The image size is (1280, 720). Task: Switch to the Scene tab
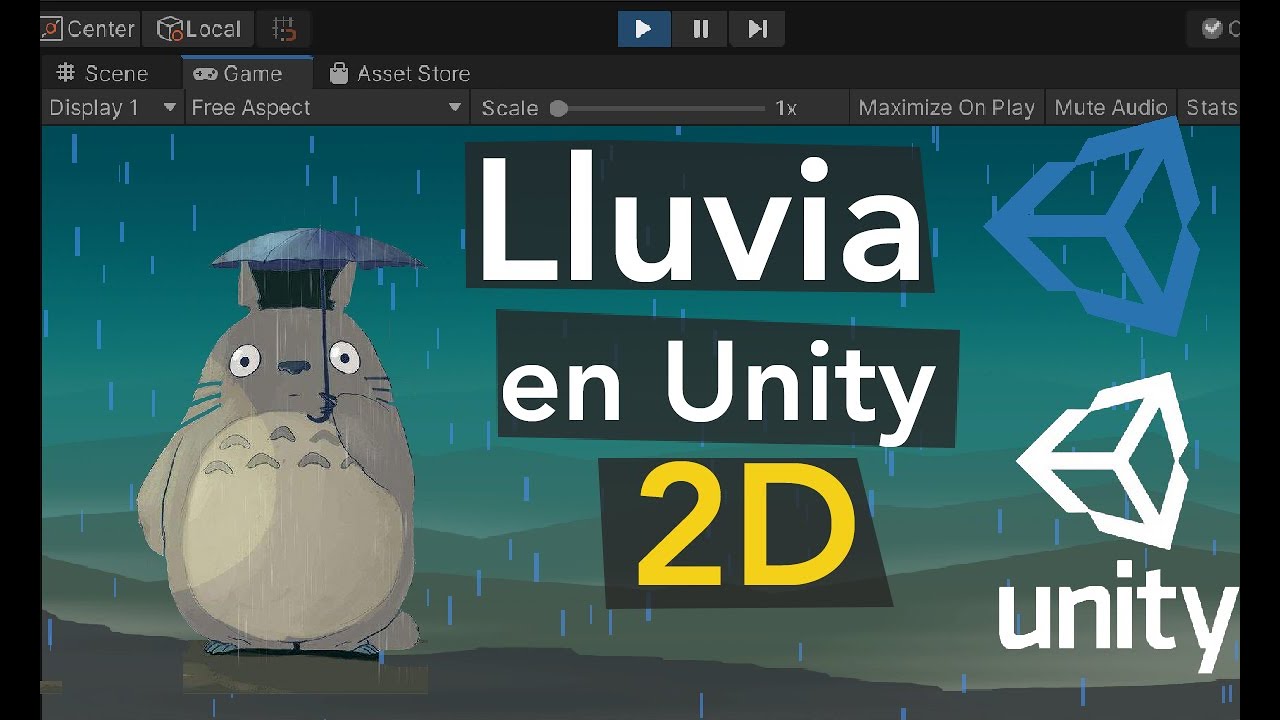[102, 73]
